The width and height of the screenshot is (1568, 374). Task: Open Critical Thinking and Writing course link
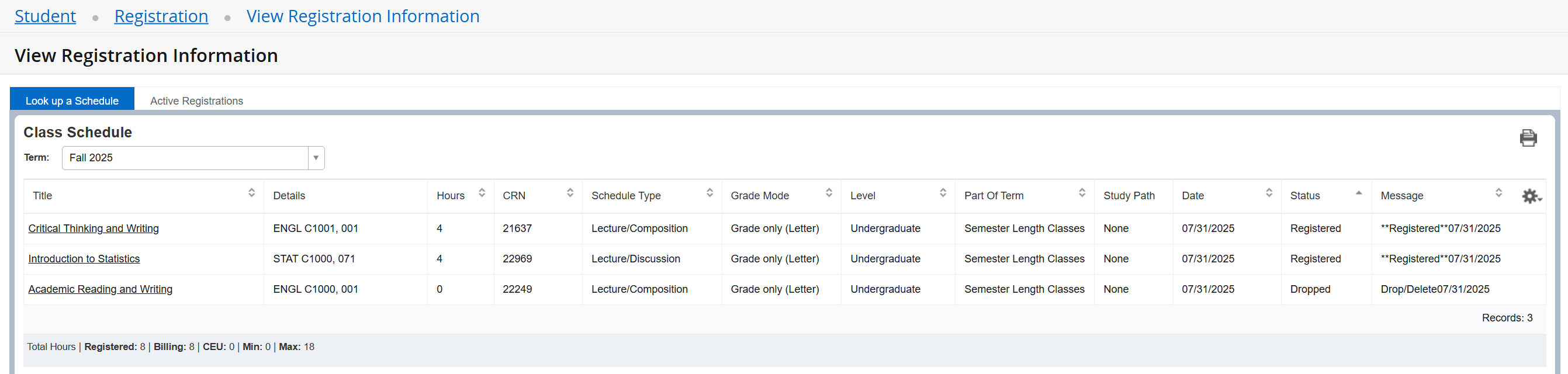(x=93, y=228)
